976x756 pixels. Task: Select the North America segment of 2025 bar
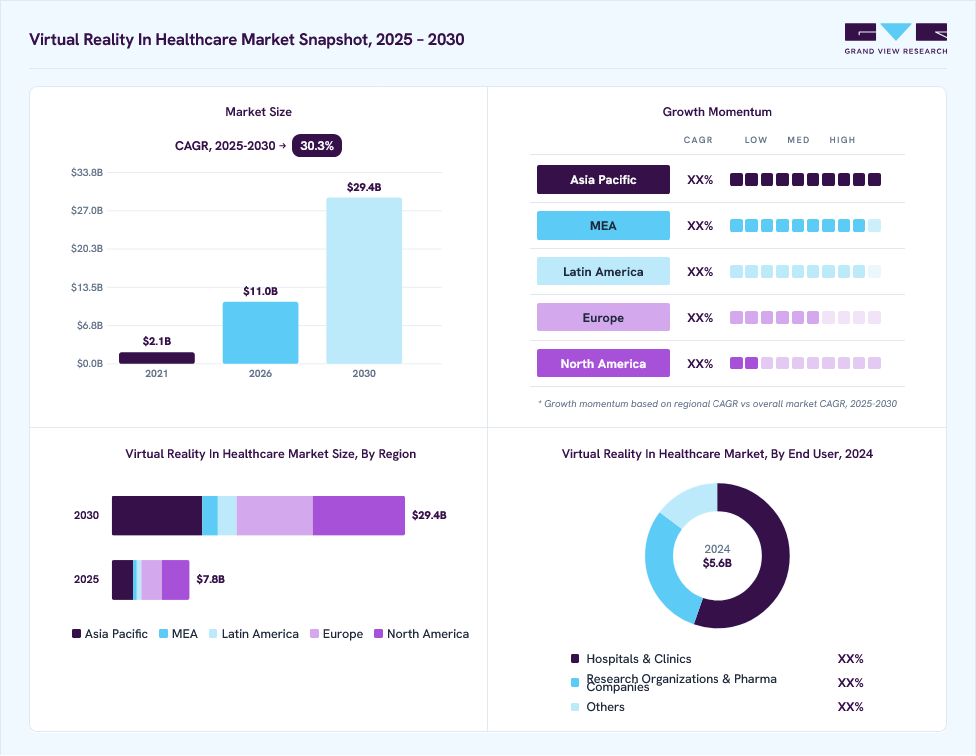pos(176,580)
